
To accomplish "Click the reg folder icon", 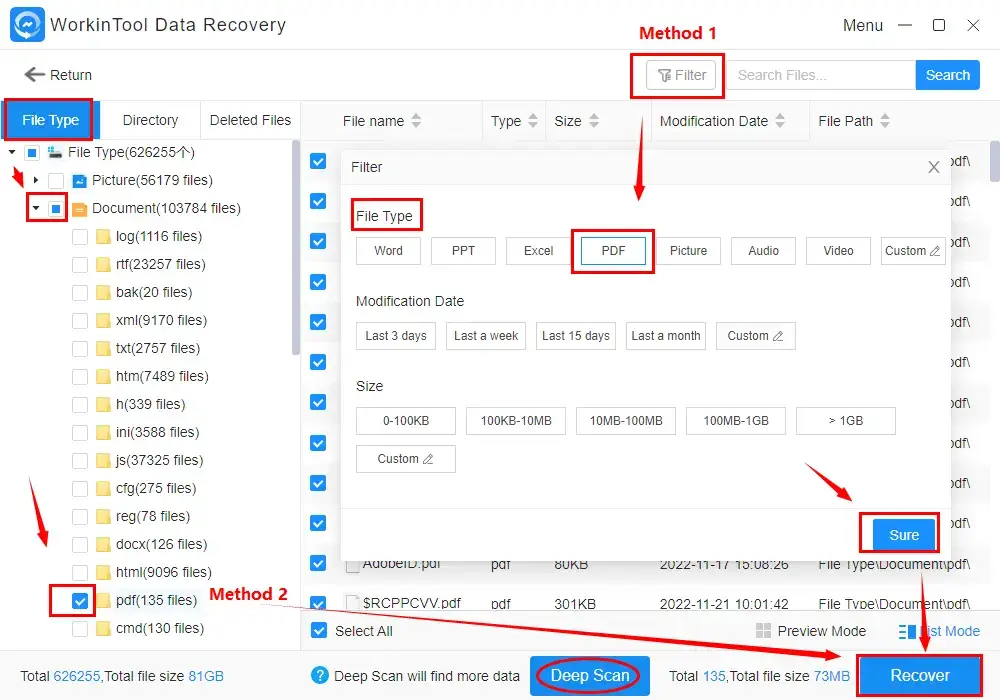I will pyautogui.click(x=103, y=516).
